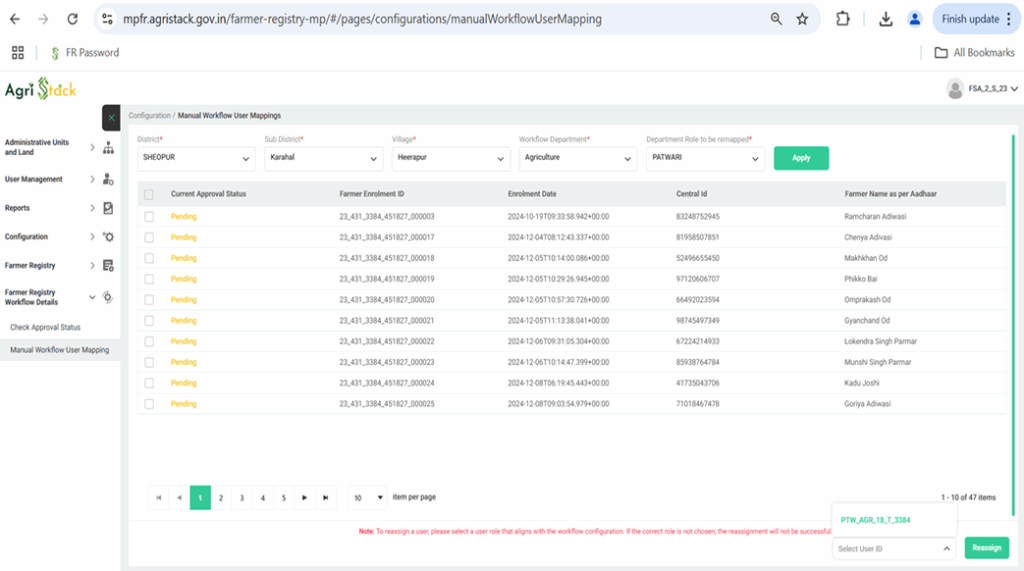1024x571 pixels.
Task: Tick checkbox for Ramcharan Adiwasi row
Action: pyautogui.click(x=149, y=217)
